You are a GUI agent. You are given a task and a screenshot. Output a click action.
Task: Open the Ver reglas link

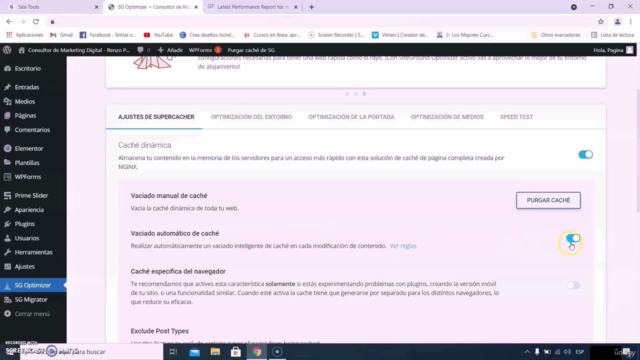pos(403,246)
